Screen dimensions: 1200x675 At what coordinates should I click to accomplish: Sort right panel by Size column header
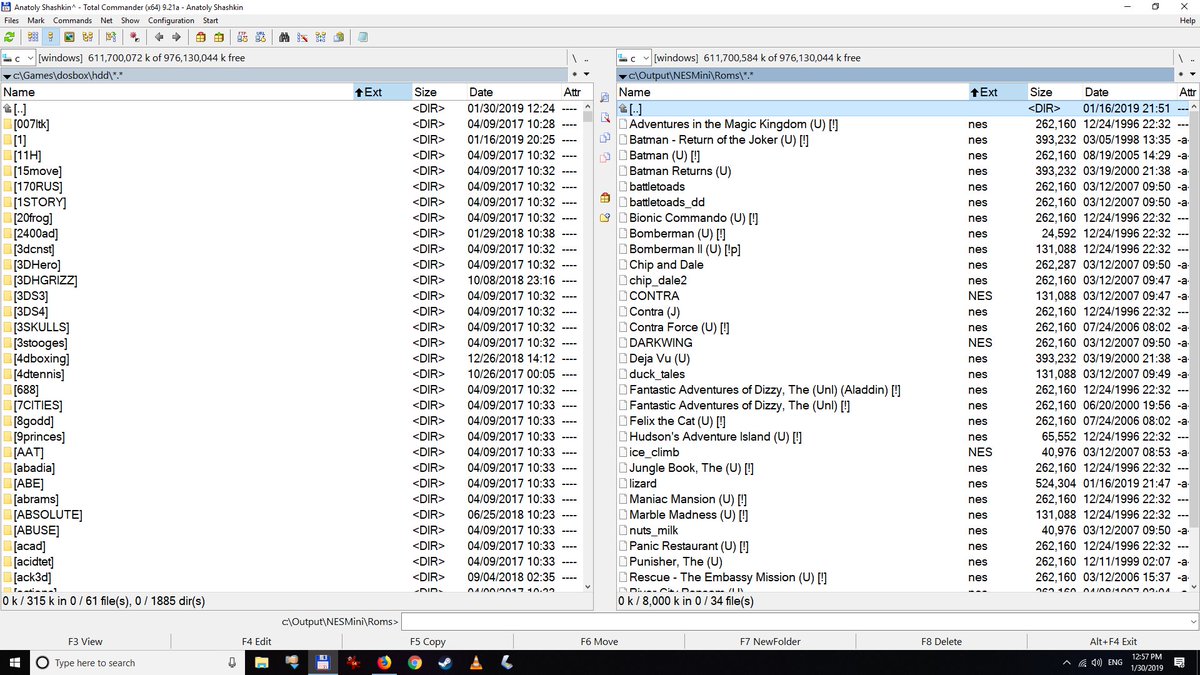pyautogui.click(x=1055, y=92)
